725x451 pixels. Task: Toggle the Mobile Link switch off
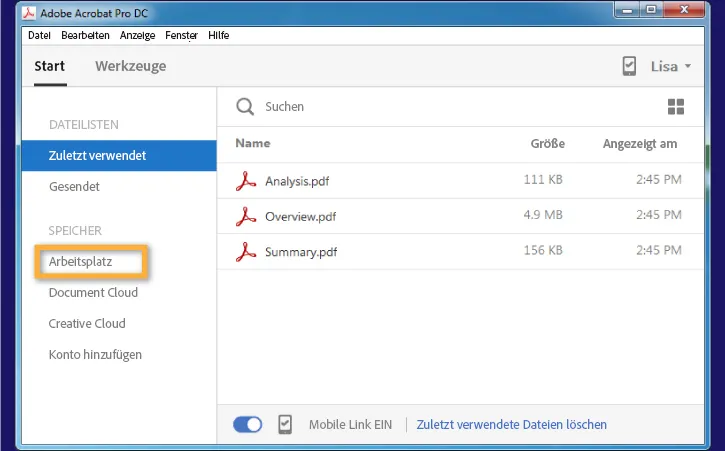[x=247, y=424]
